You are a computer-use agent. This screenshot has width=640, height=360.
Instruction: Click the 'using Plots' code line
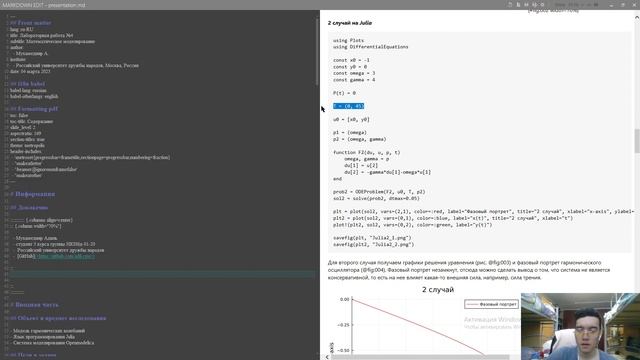348,40
